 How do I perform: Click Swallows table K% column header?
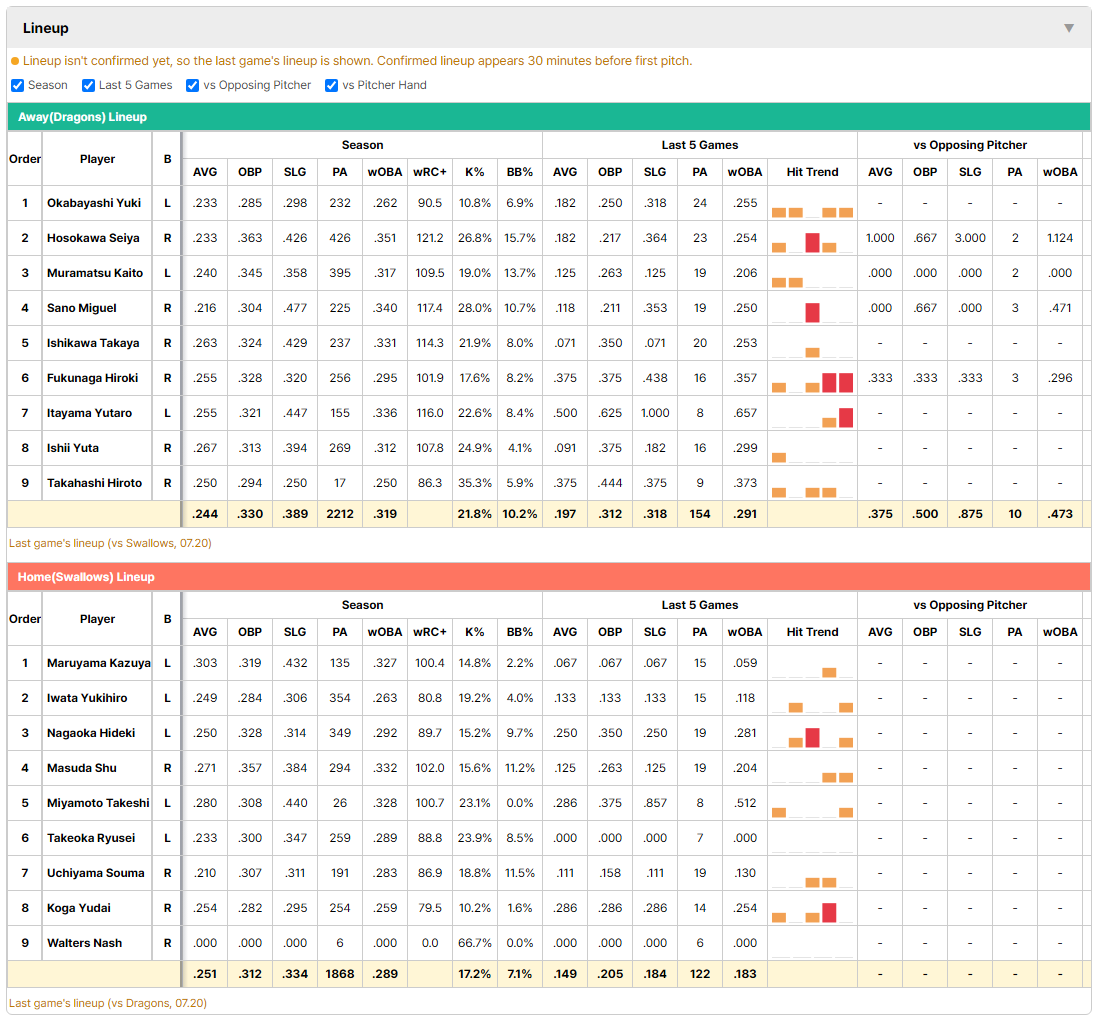point(474,632)
